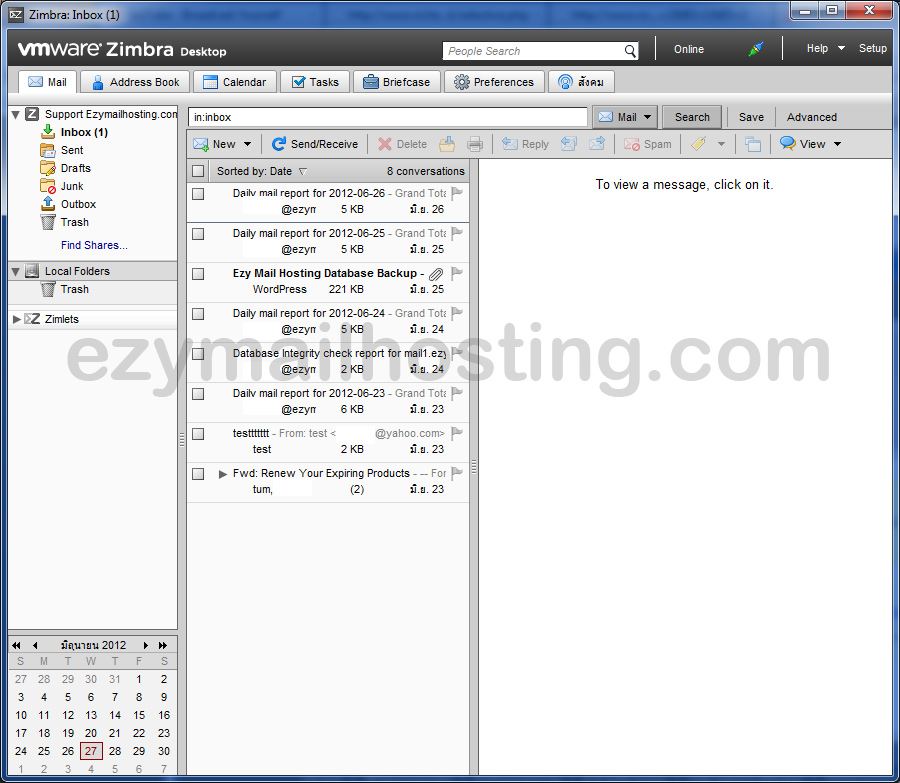Check the Database Integrity check report checkbox

tap(198, 354)
